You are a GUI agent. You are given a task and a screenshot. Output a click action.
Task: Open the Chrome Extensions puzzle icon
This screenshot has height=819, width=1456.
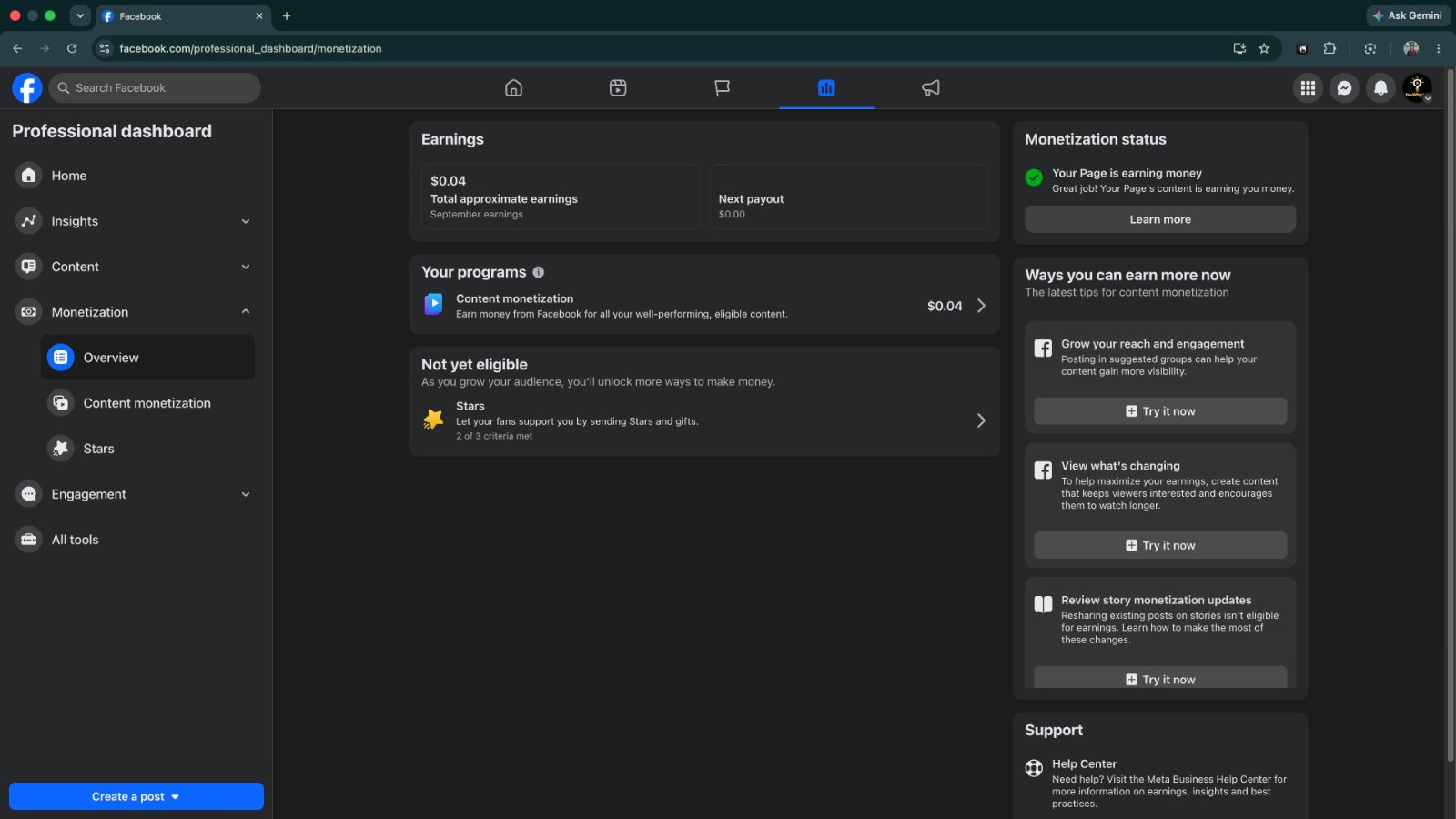[x=1330, y=48]
